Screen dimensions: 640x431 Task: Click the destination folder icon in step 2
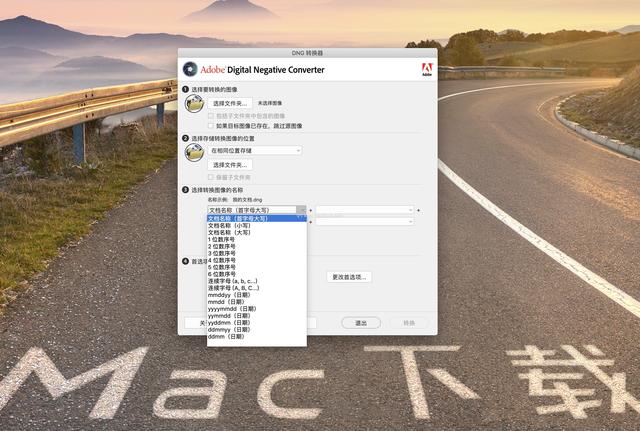194,152
